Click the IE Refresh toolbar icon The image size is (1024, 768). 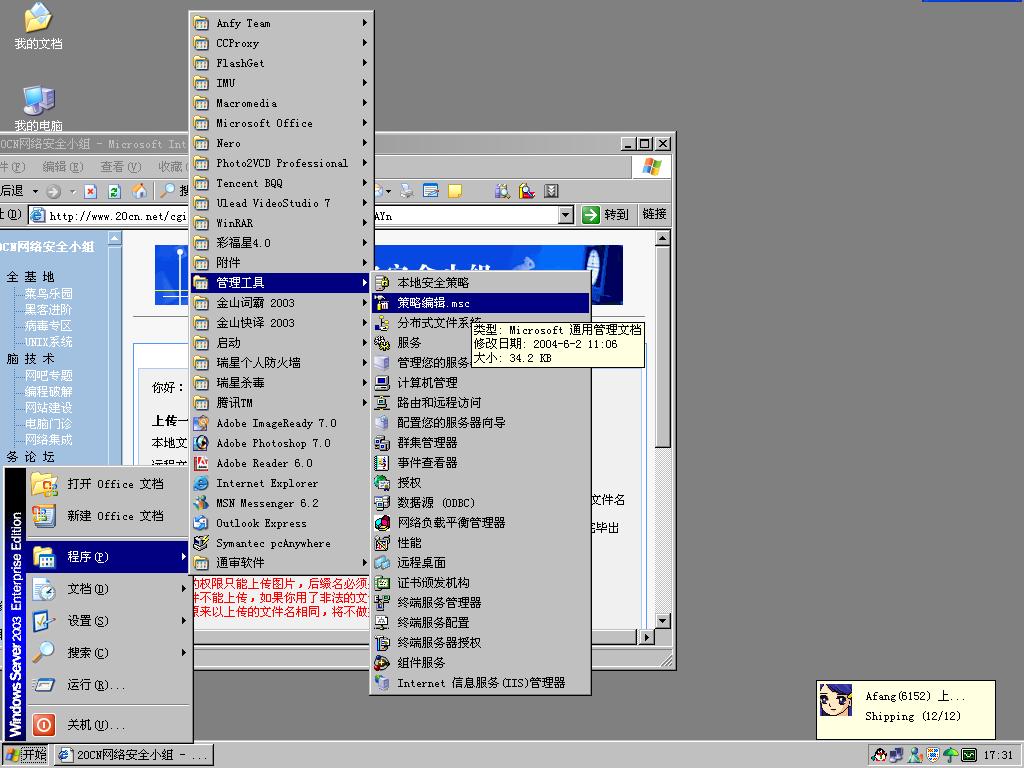click(x=114, y=191)
